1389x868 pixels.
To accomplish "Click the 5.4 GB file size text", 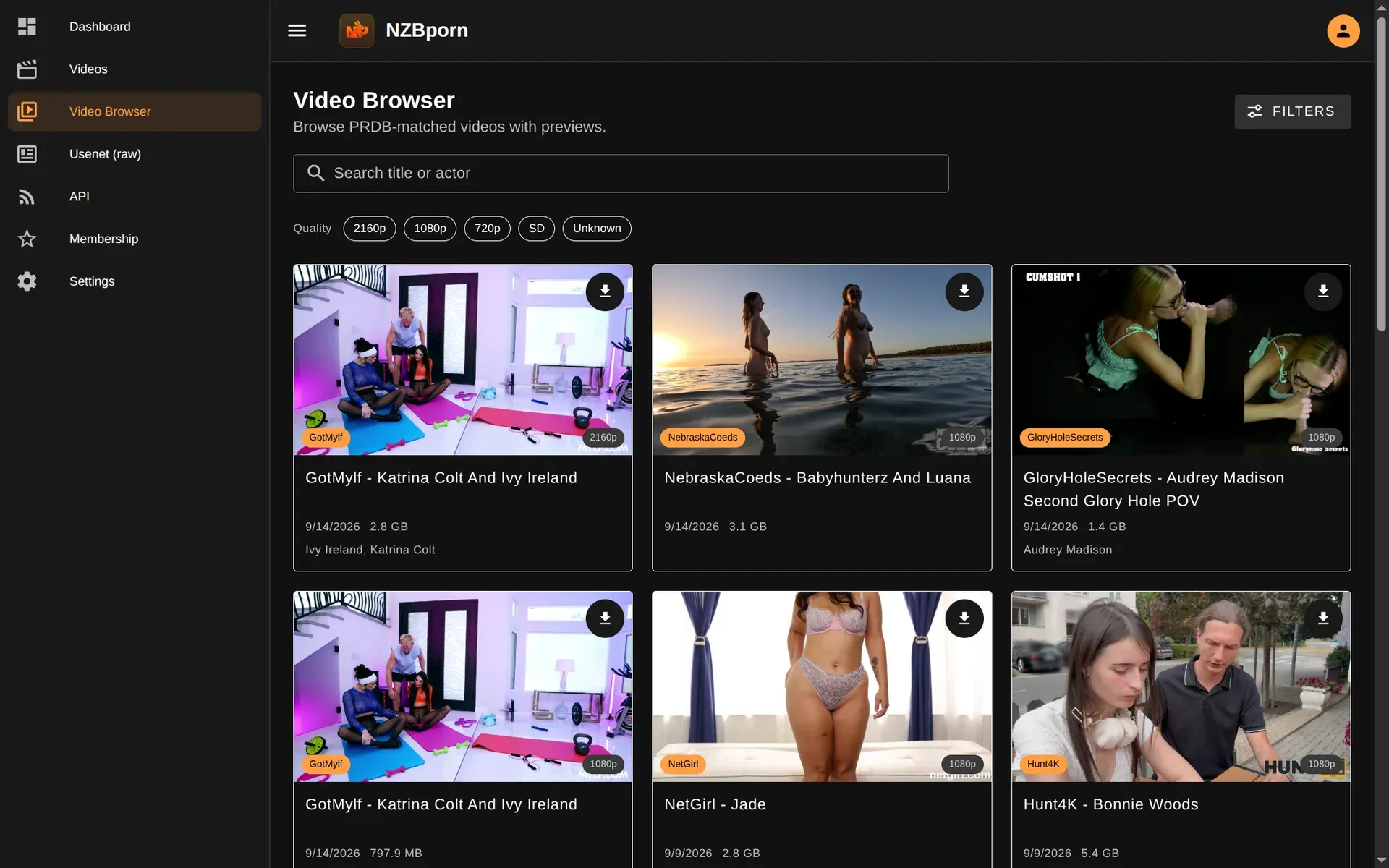I will [1100, 854].
